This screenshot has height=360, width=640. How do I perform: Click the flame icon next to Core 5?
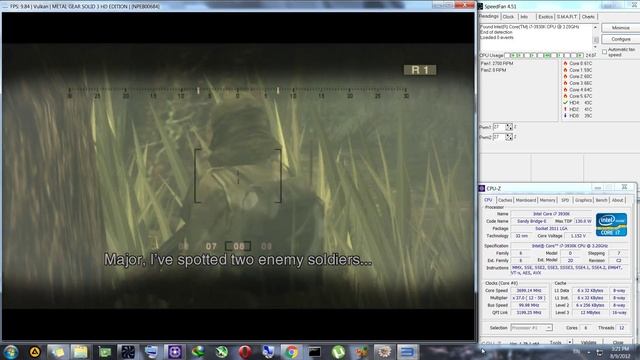click(565, 96)
